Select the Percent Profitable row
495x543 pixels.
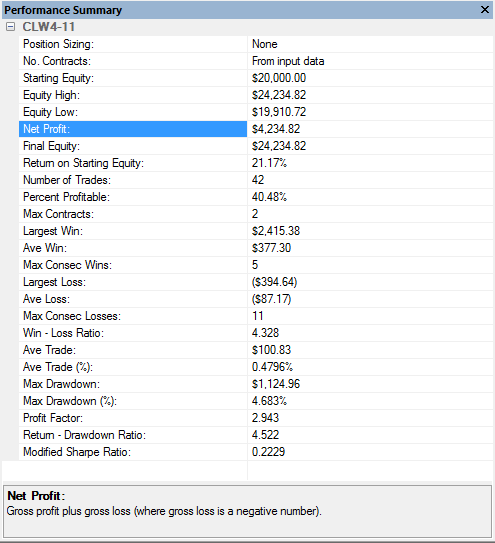(x=256, y=197)
